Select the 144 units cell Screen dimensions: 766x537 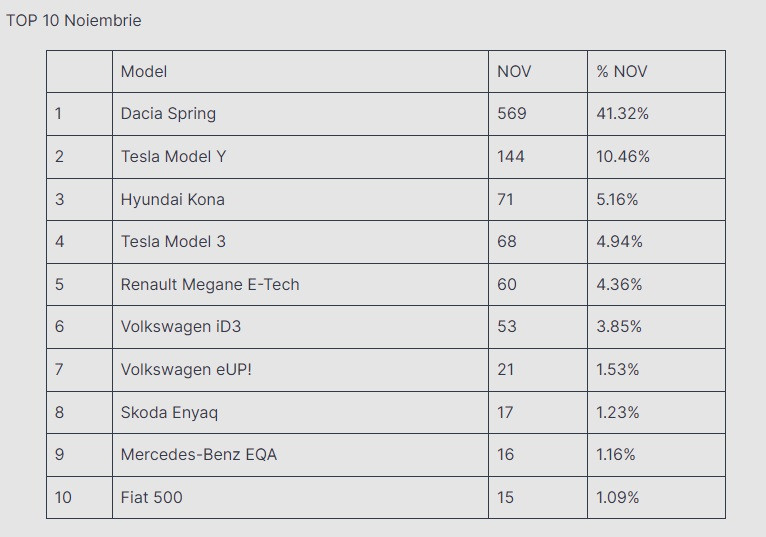click(x=510, y=156)
